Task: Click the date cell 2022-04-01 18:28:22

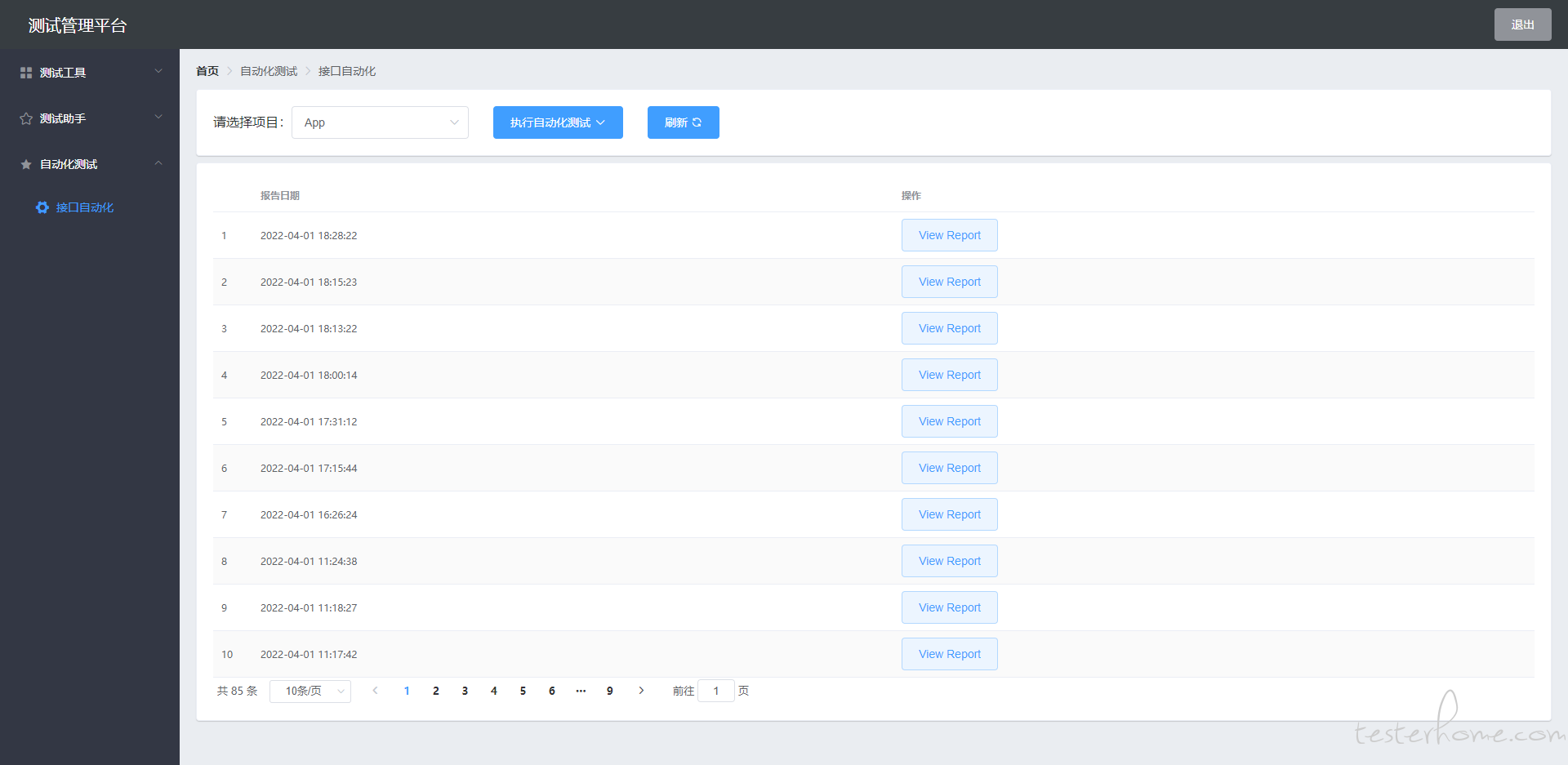Action: (x=309, y=235)
